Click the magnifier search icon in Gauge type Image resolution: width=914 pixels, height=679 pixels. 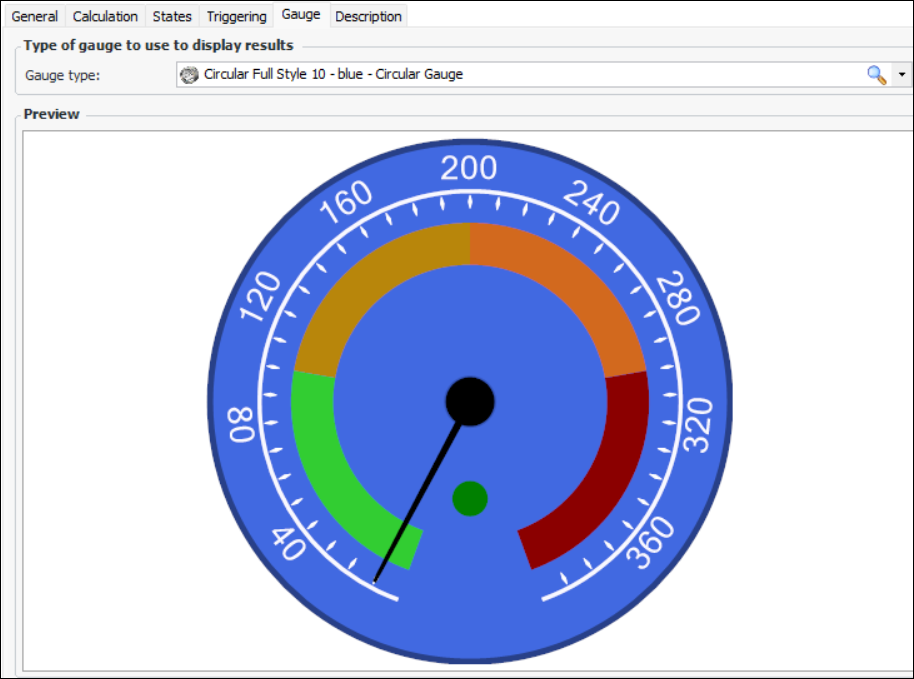pos(877,75)
